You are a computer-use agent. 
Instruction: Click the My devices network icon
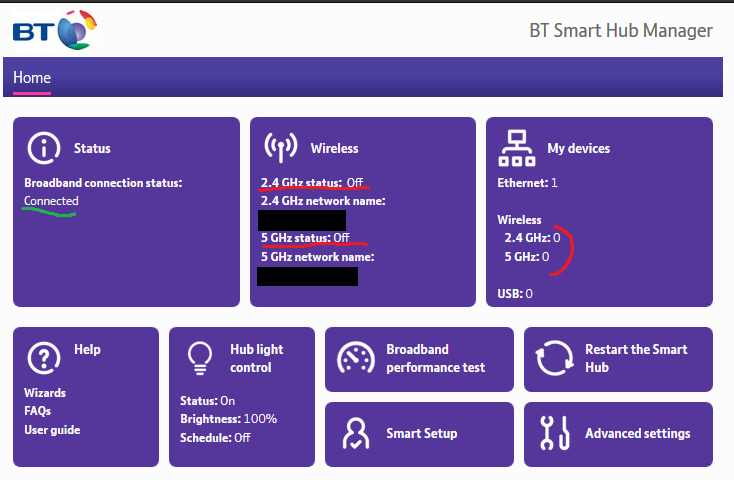516,148
